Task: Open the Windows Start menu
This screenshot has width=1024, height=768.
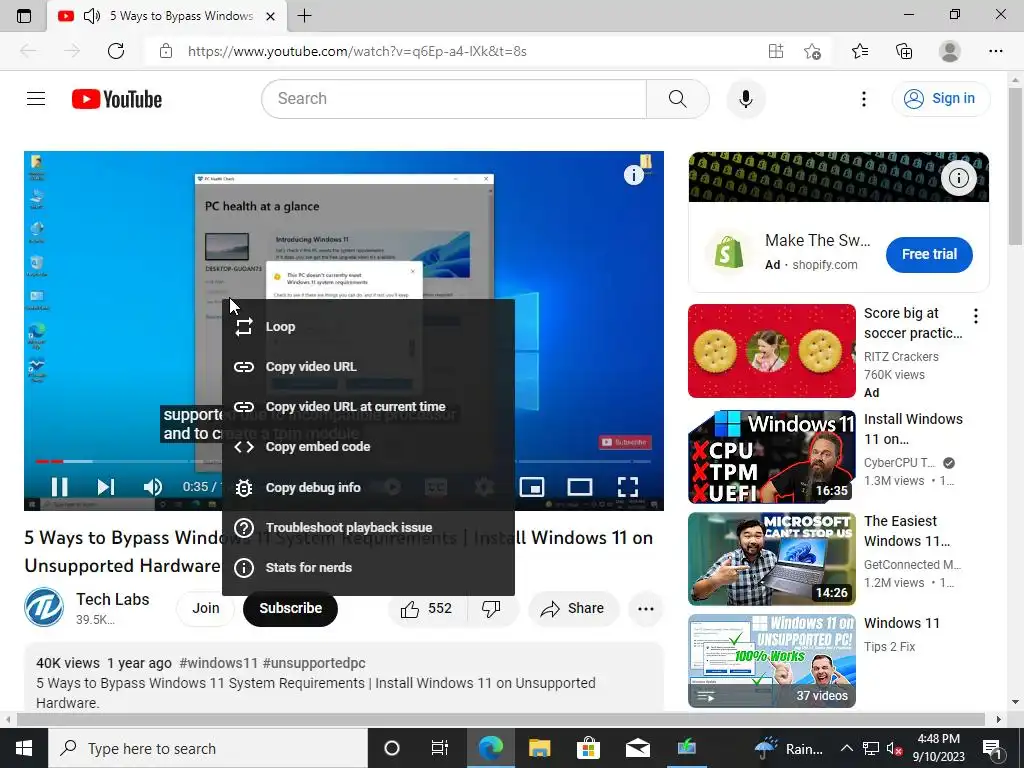Action: click(x=24, y=748)
